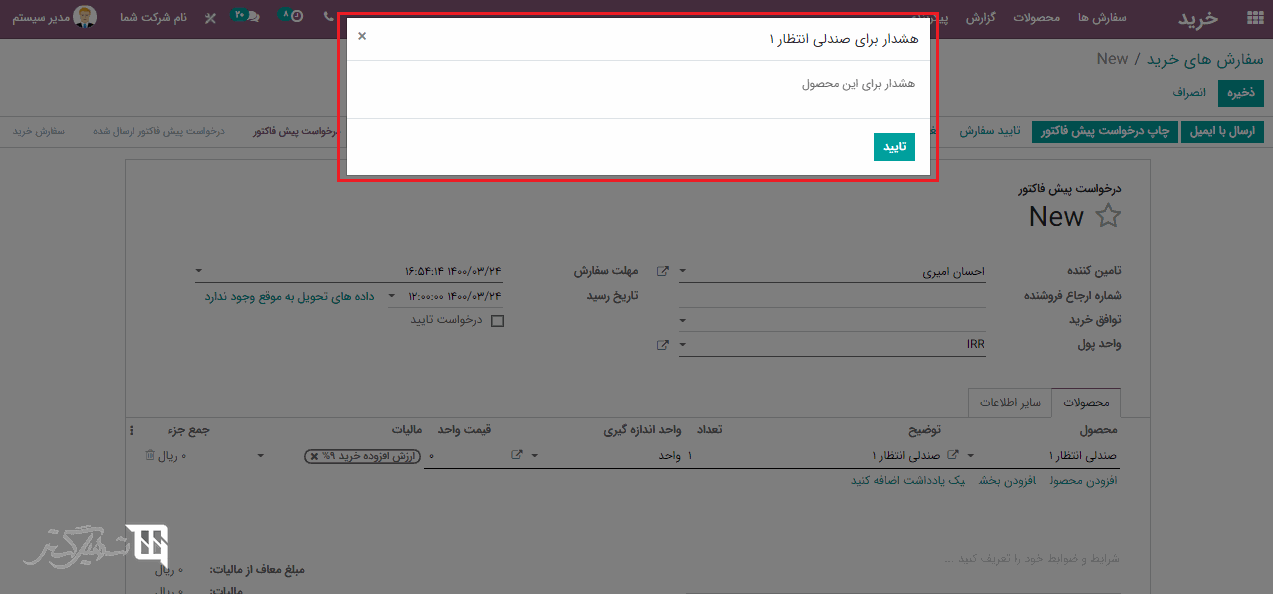Viewport: 1273px width, 594px height.
Task: Open the phone call icon in navbar
Action: pyautogui.click(x=329, y=17)
